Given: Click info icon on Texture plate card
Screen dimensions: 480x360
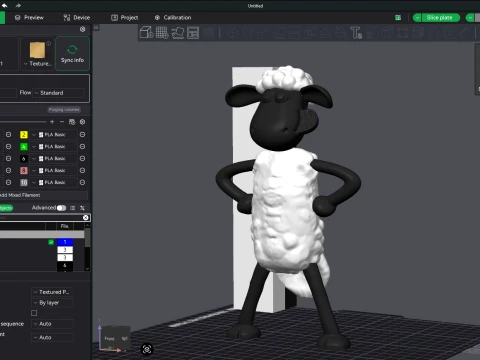Looking at the screenshot, I should coord(49,43).
